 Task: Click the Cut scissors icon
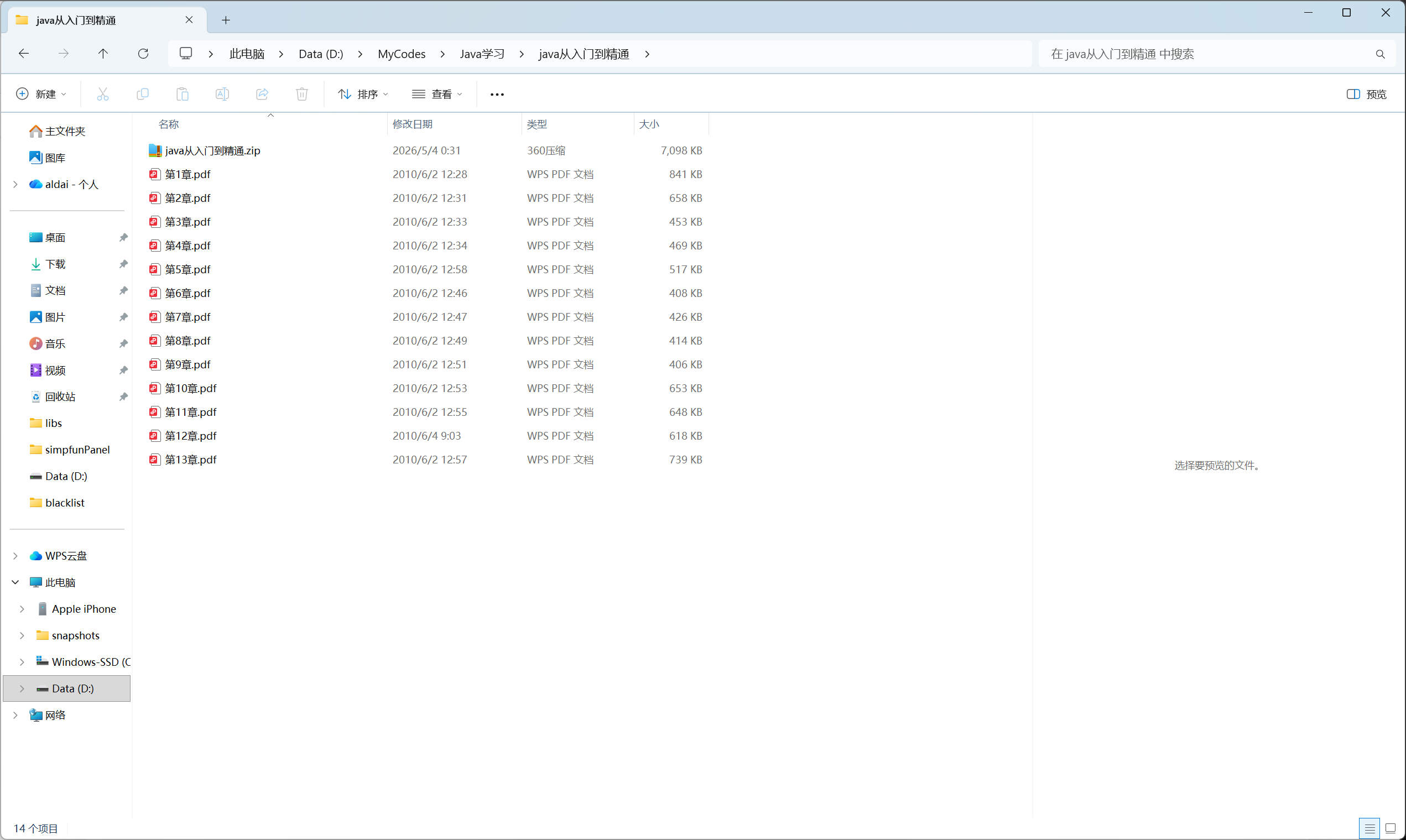102,94
